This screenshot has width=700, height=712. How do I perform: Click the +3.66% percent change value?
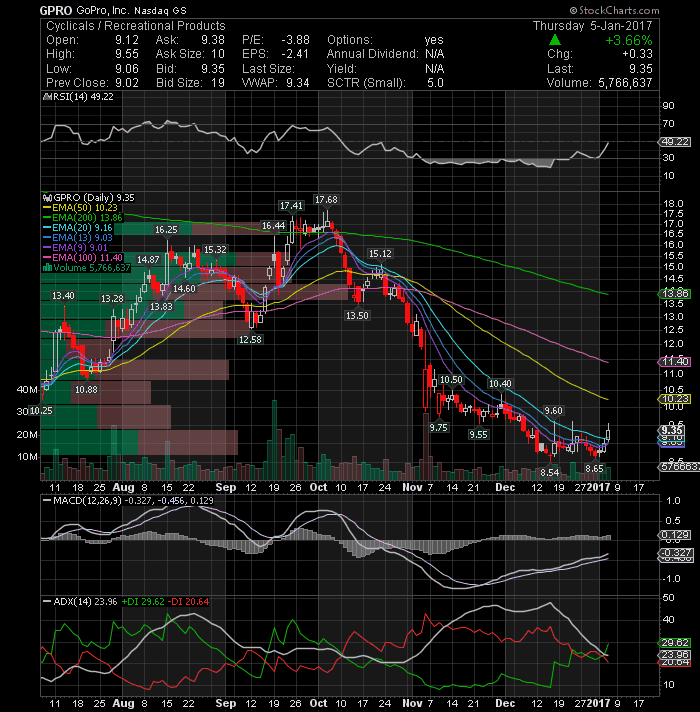(x=629, y=40)
